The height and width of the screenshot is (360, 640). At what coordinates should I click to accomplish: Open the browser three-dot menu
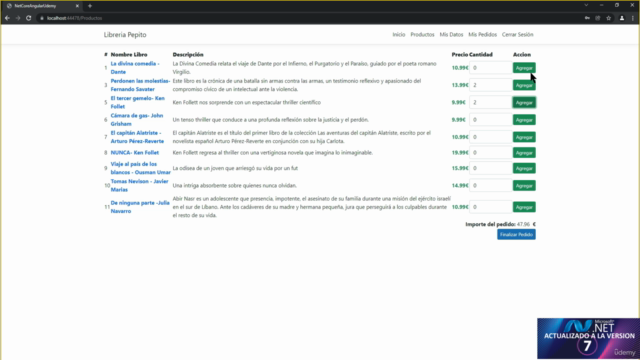tap(633, 18)
